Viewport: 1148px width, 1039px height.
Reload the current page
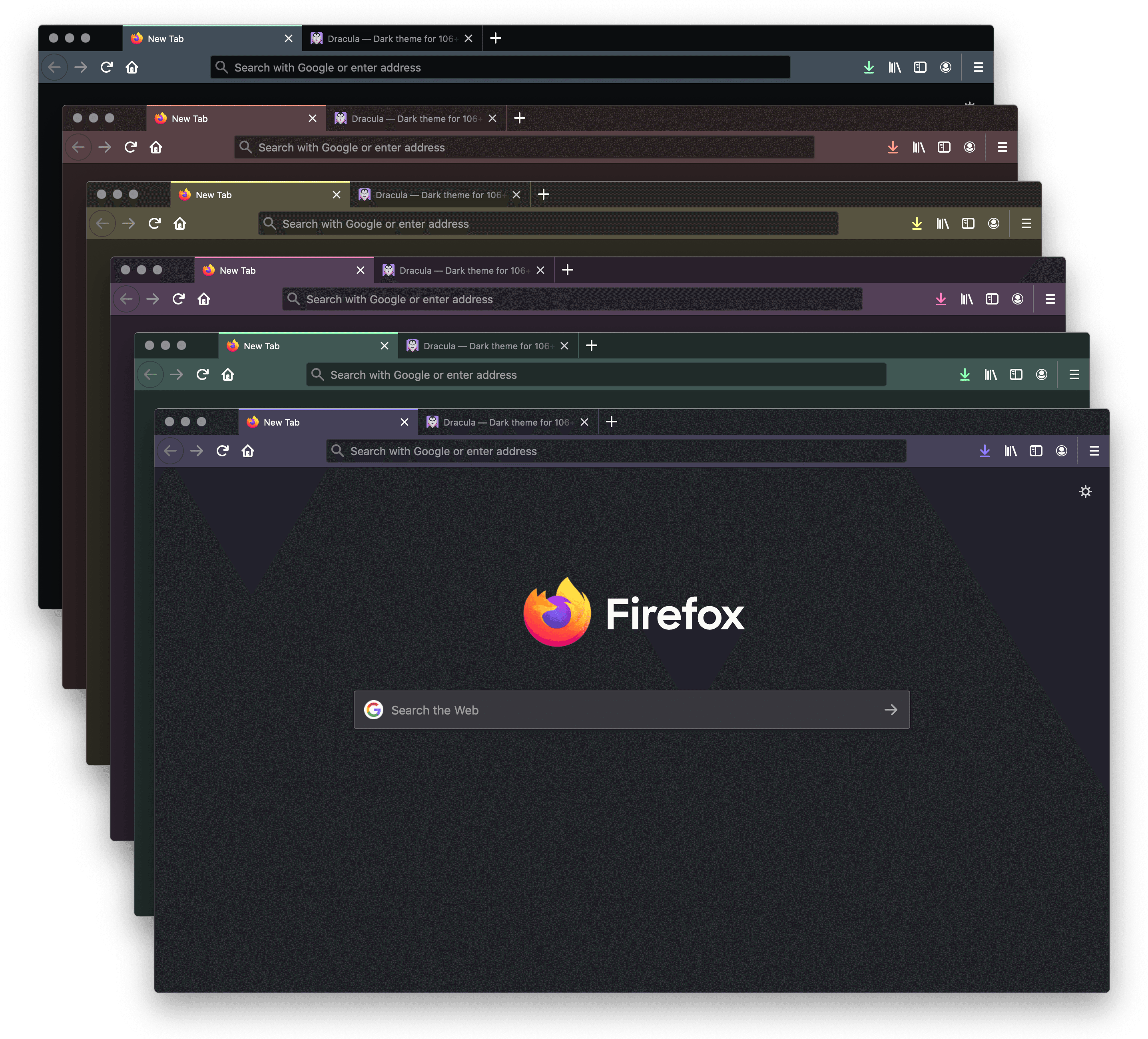coord(222,450)
